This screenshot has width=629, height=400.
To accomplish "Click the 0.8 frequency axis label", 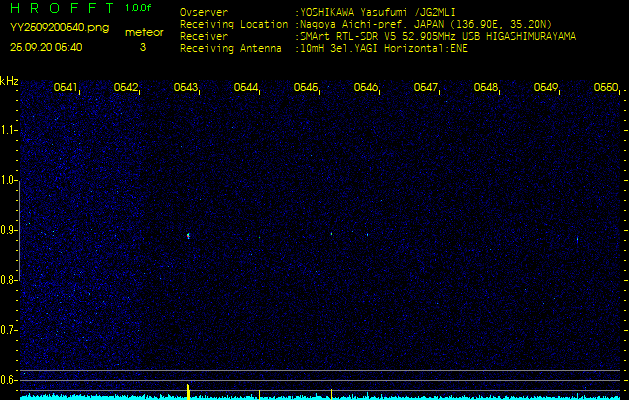I will tap(8, 280).
